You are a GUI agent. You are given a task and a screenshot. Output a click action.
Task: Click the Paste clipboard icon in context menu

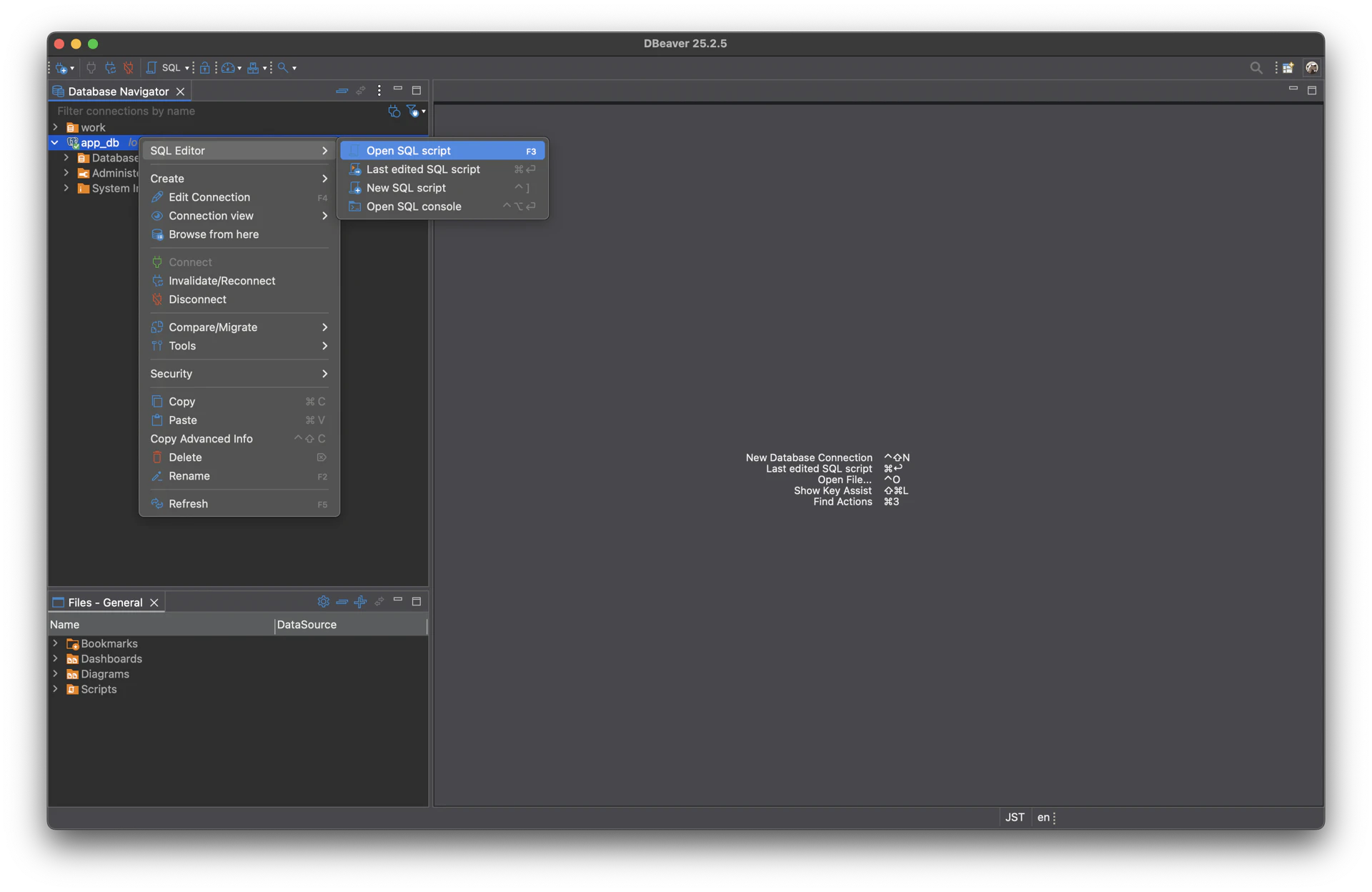(157, 420)
